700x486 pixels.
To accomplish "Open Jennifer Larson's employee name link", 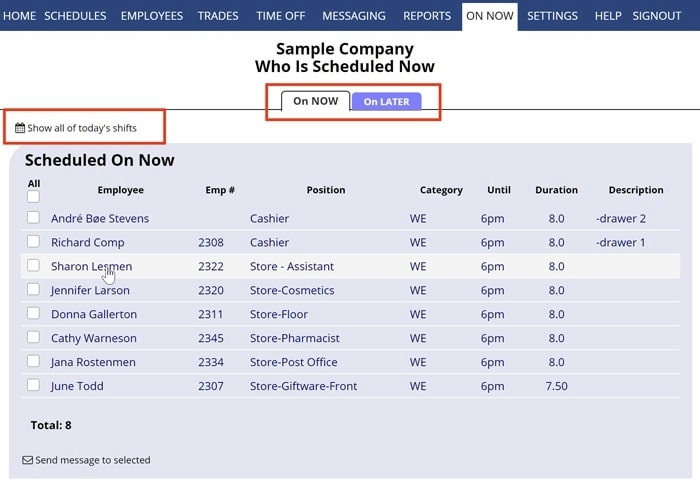I will point(90,290).
